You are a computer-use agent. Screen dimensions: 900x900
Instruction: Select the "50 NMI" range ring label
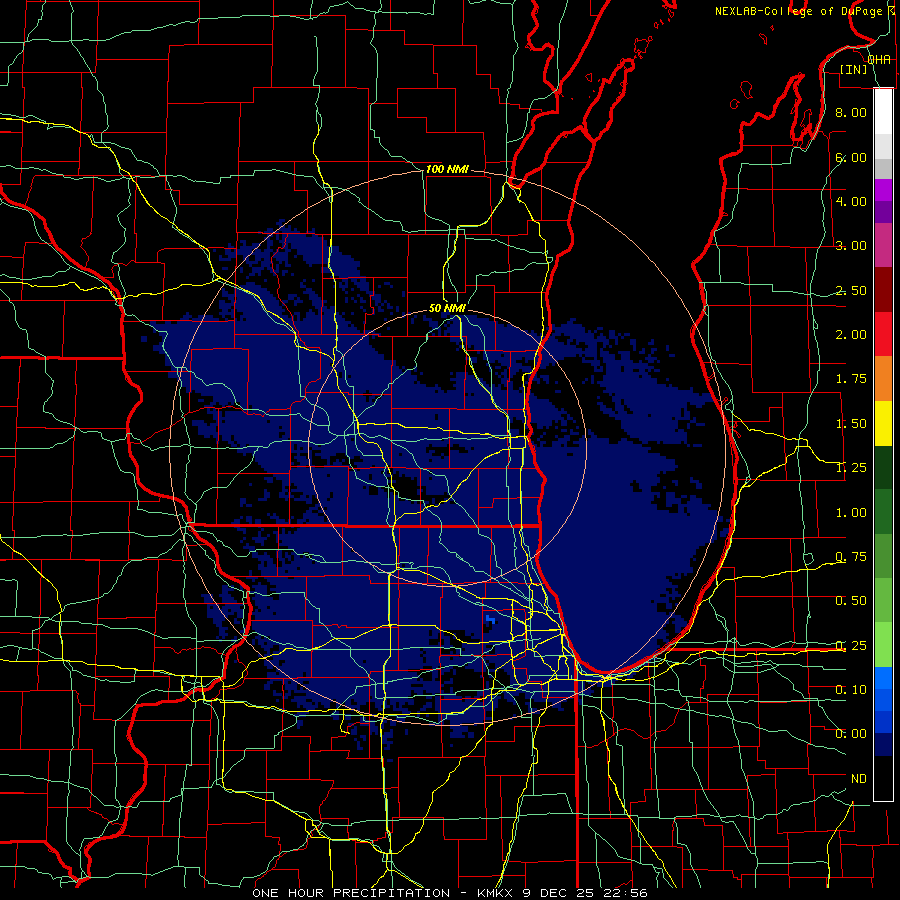coord(447,308)
